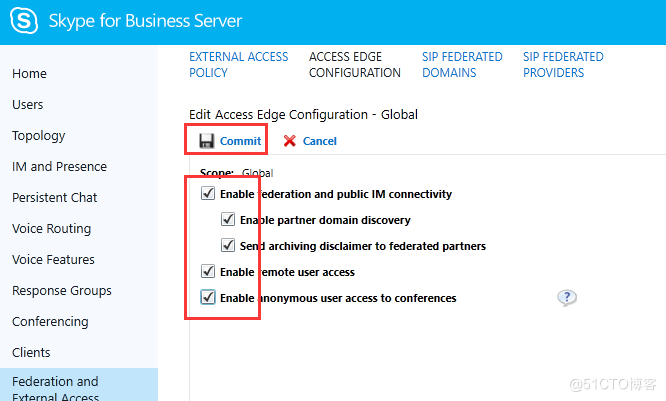Screen dimensions: 666x401
Task: Click the Commit floppy disk icon
Action: coord(206,141)
